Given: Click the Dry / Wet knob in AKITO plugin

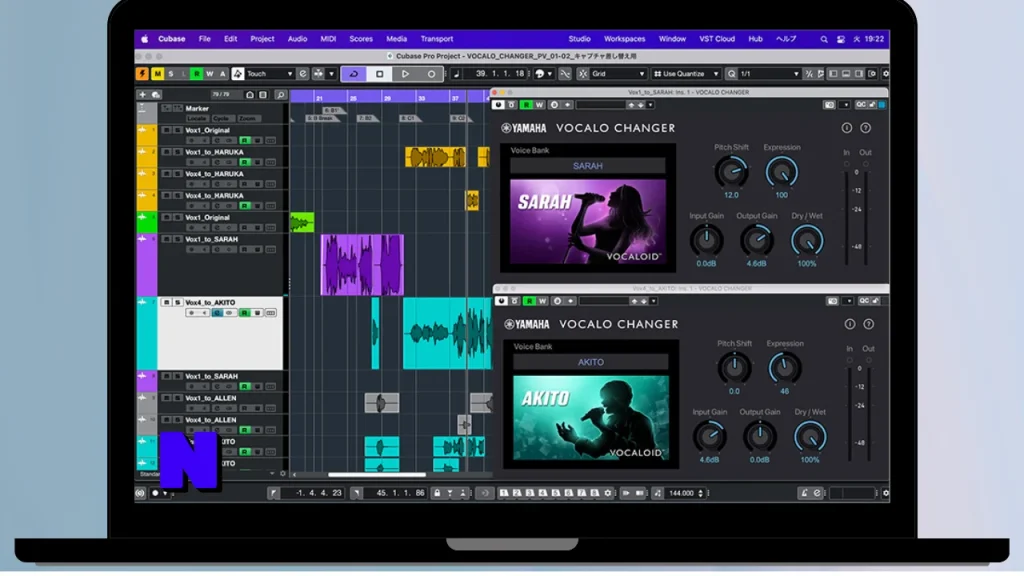Looking at the screenshot, I should (810, 436).
